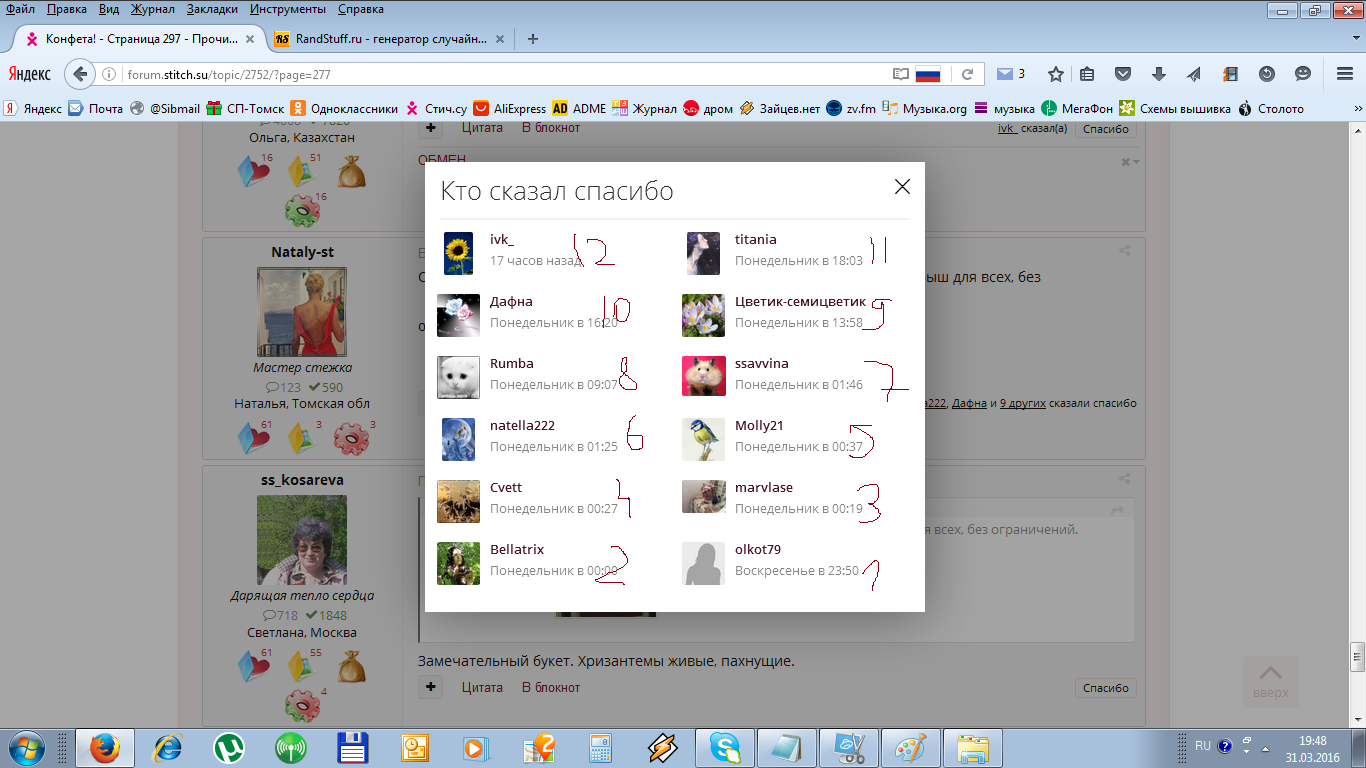The image size is (1366, 768).
Task: Open the downloads arrow icon in toolbar
Action: [1159, 74]
